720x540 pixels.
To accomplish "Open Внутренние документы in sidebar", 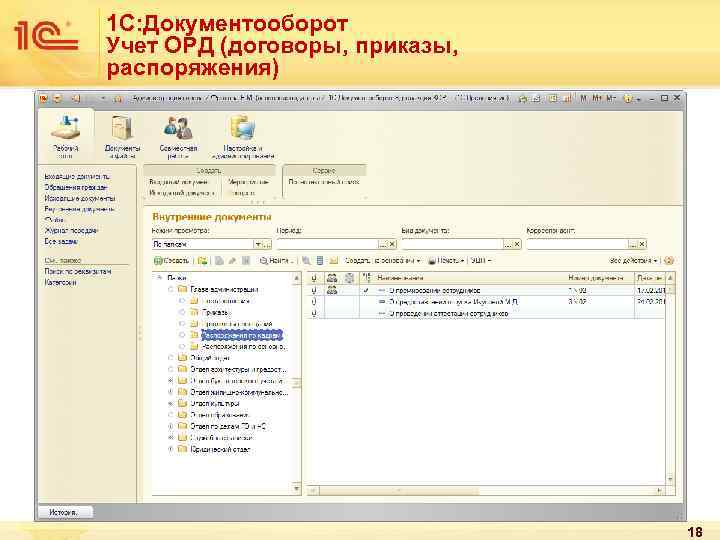I will [x=79, y=209].
